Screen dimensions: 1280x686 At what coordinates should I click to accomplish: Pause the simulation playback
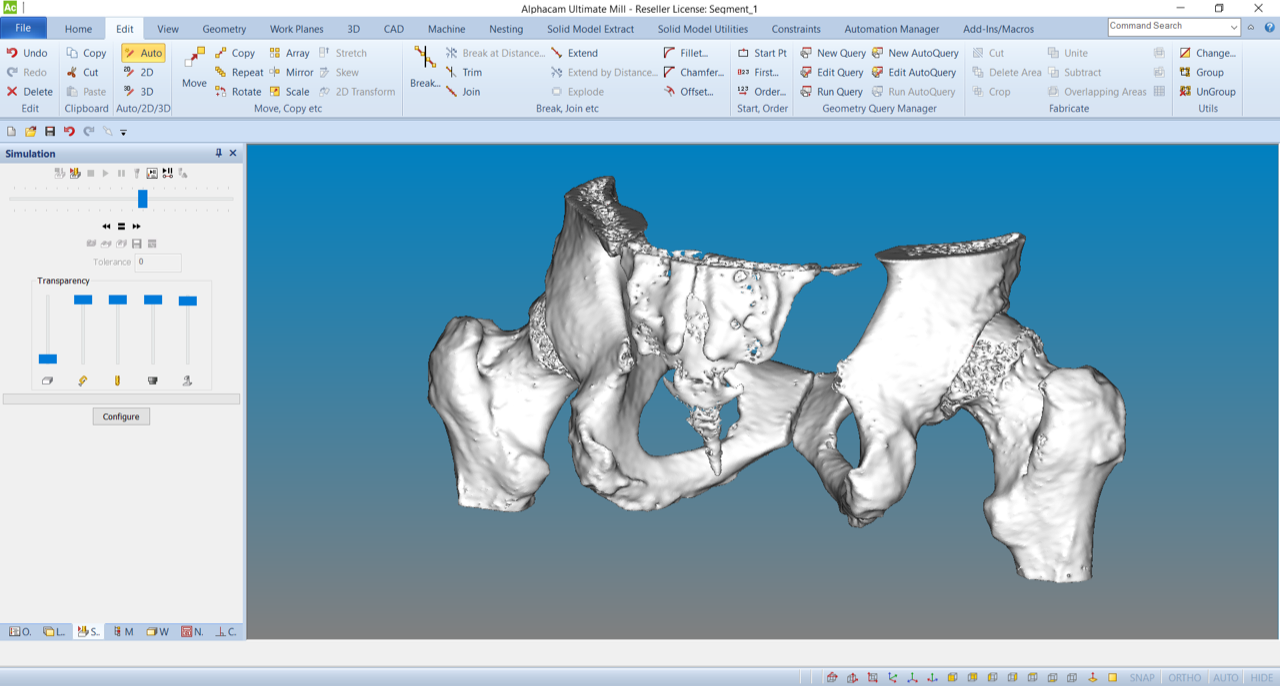[120, 172]
